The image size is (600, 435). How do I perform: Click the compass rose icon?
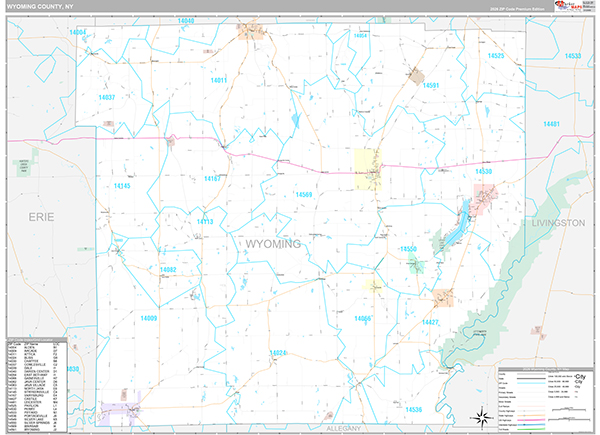[482, 417]
